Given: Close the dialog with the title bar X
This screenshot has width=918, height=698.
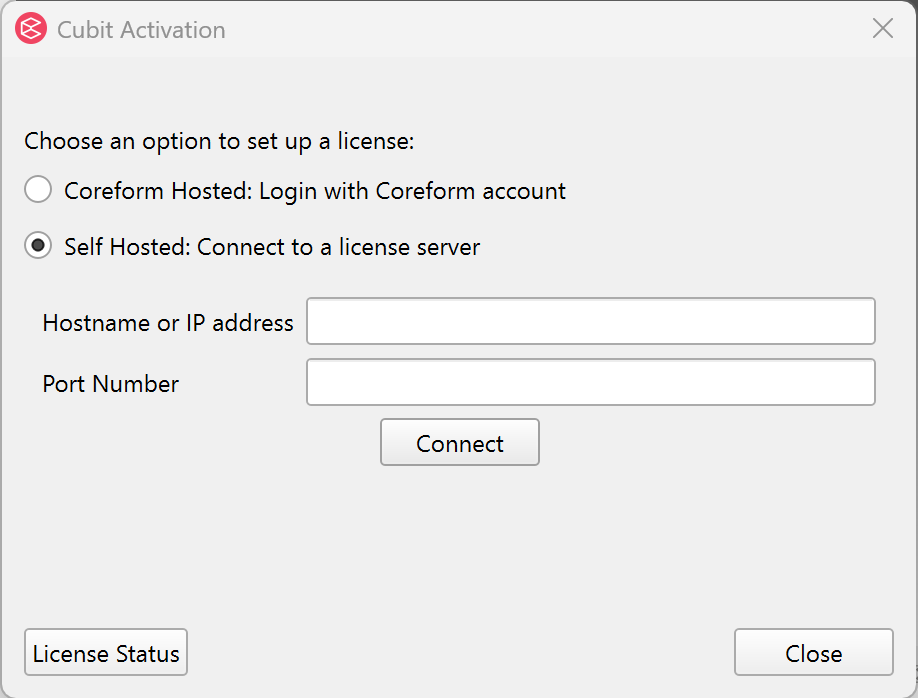Looking at the screenshot, I should tap(882, 28).
